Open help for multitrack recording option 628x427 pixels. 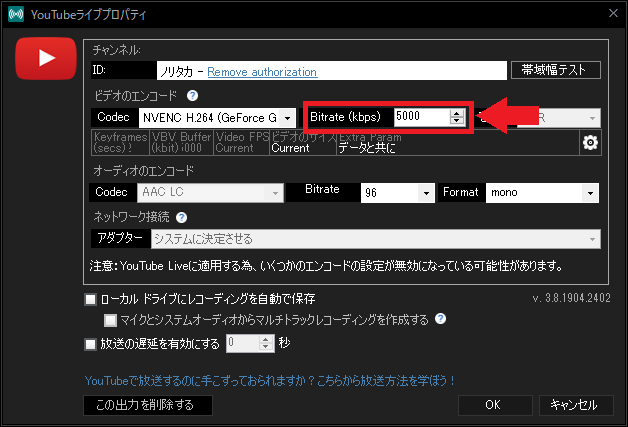(441, 319)
